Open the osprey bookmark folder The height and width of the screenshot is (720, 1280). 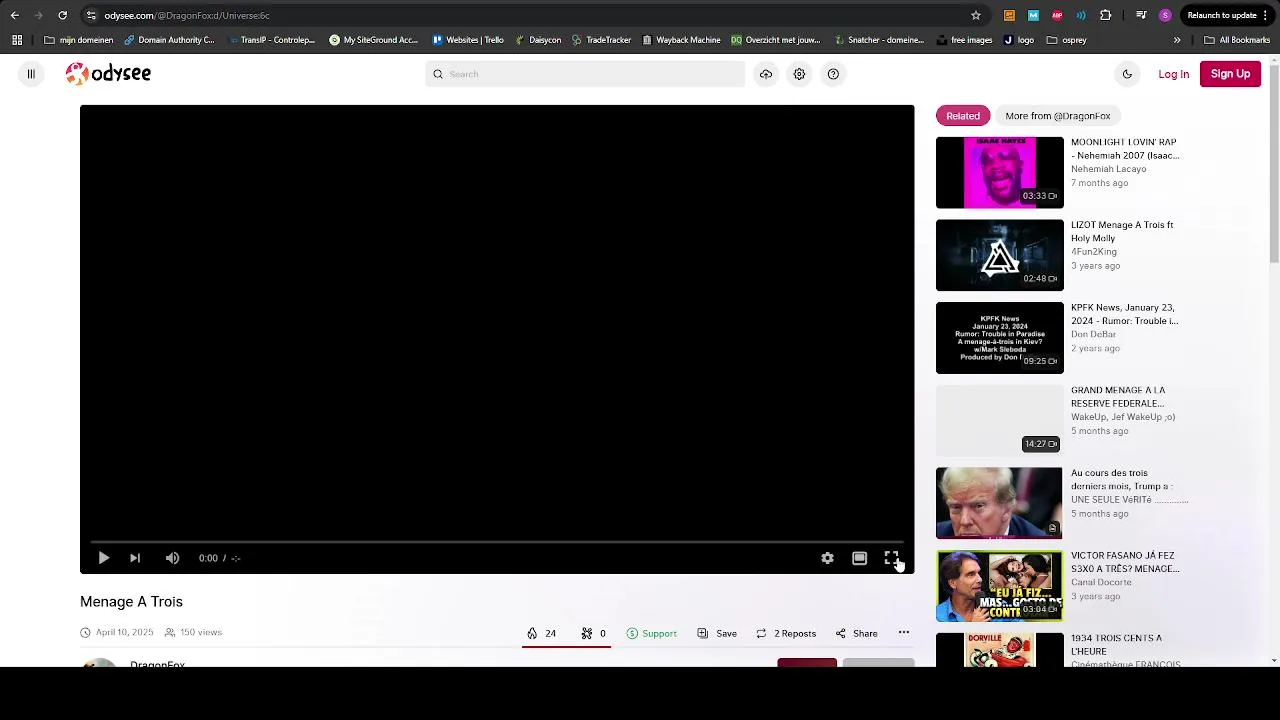1066,40
